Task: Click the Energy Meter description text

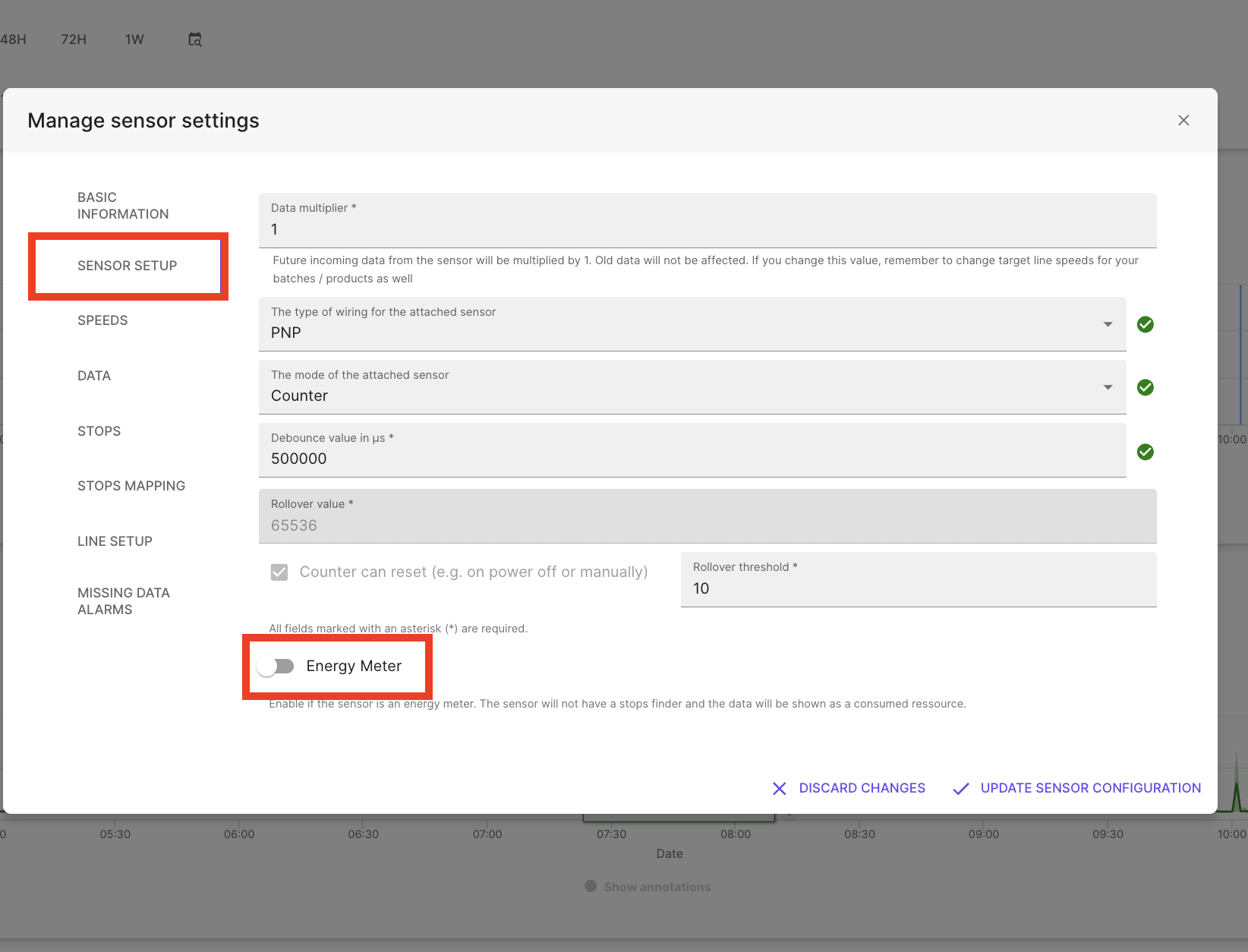Action: (617, 704)
